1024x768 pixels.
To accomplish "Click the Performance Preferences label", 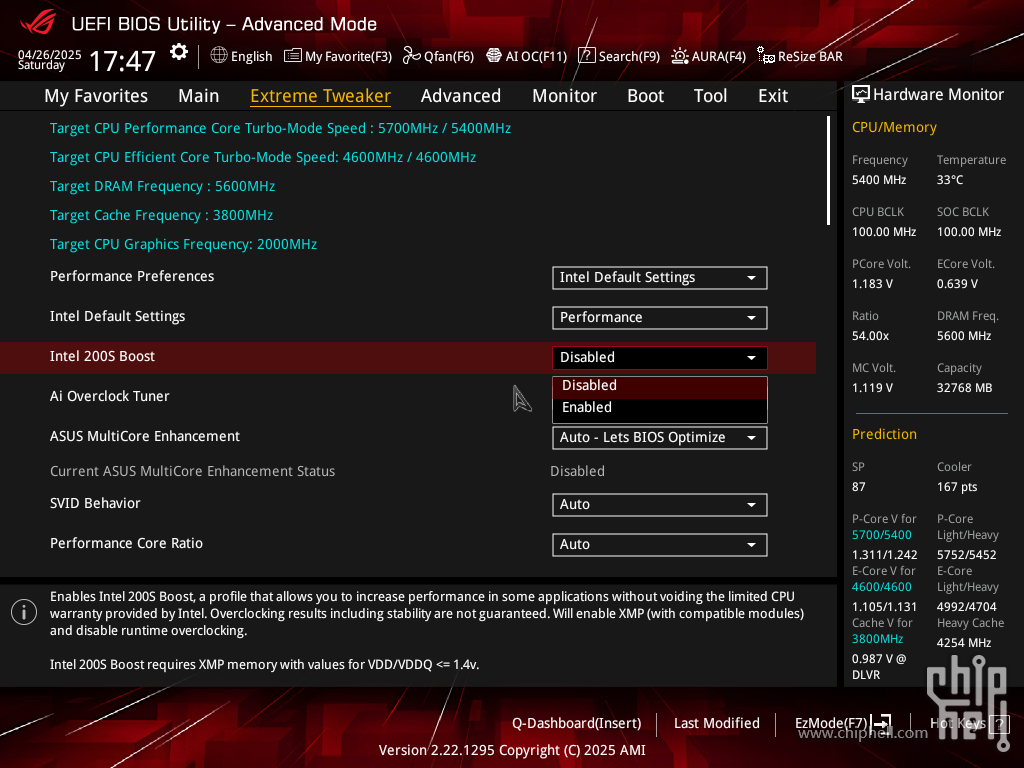I will (x=132, y=276).
